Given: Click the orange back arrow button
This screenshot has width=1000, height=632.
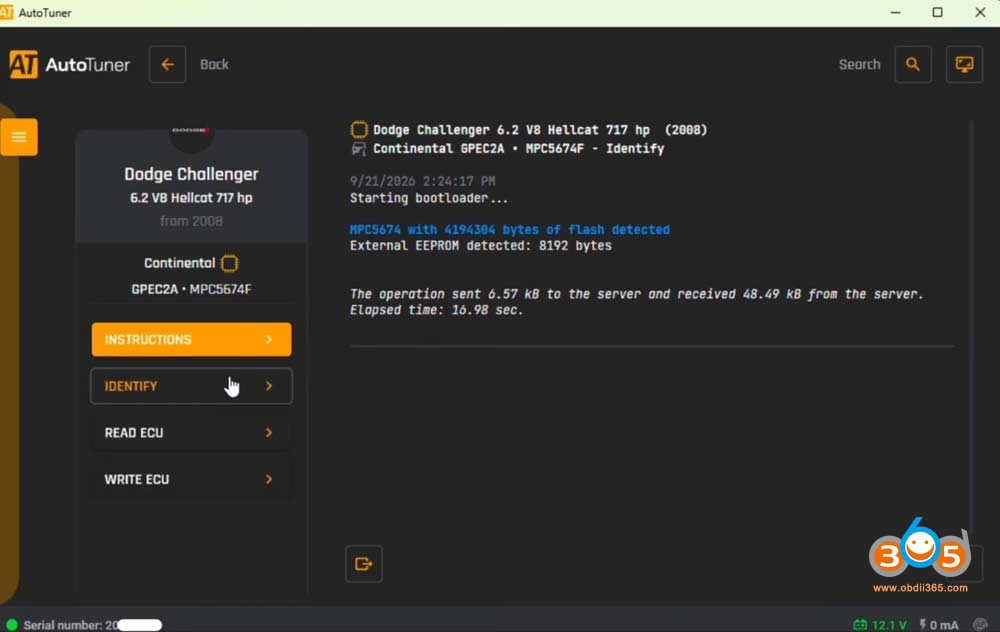Looking at the screenshot, I should click(x=167, y=64).
